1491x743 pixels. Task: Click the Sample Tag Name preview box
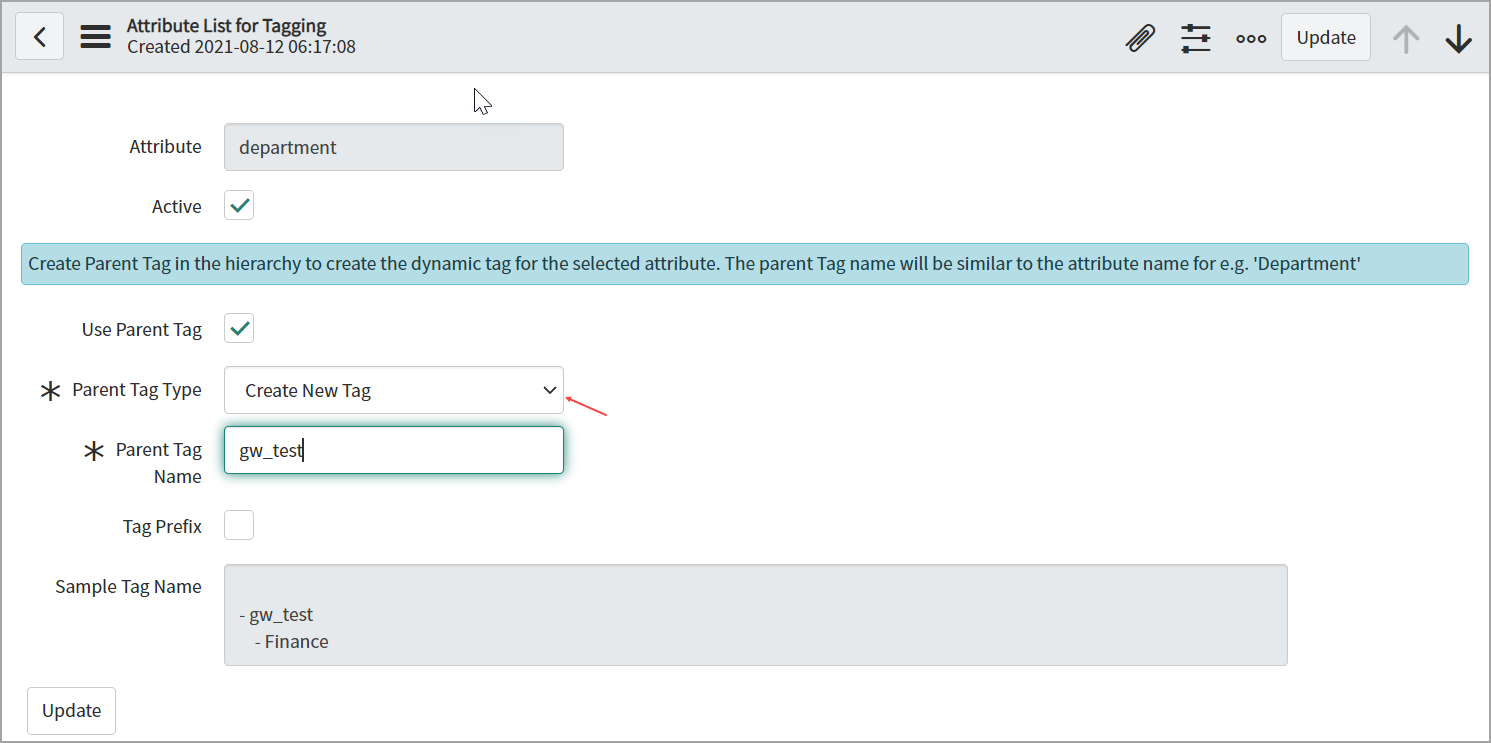(x=755, y=614)
